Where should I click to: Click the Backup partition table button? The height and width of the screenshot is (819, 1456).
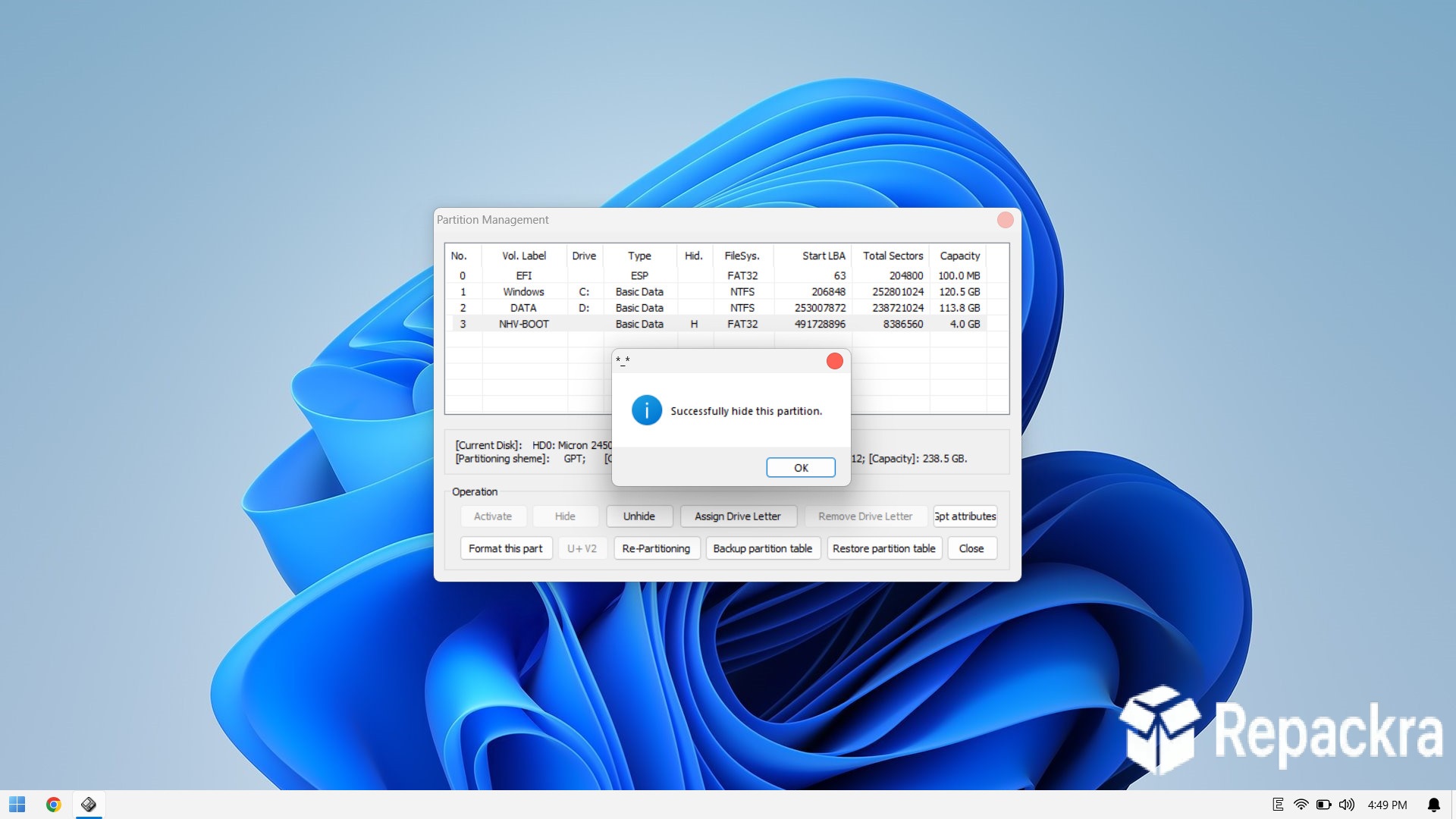point(763,548)
